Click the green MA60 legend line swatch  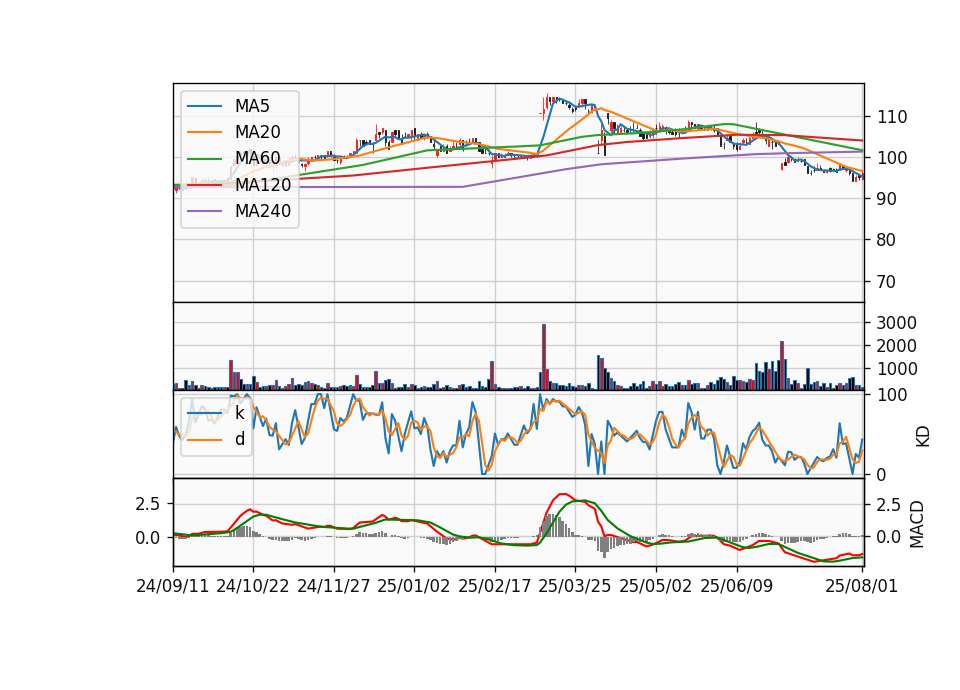click(x=204, y=159)
